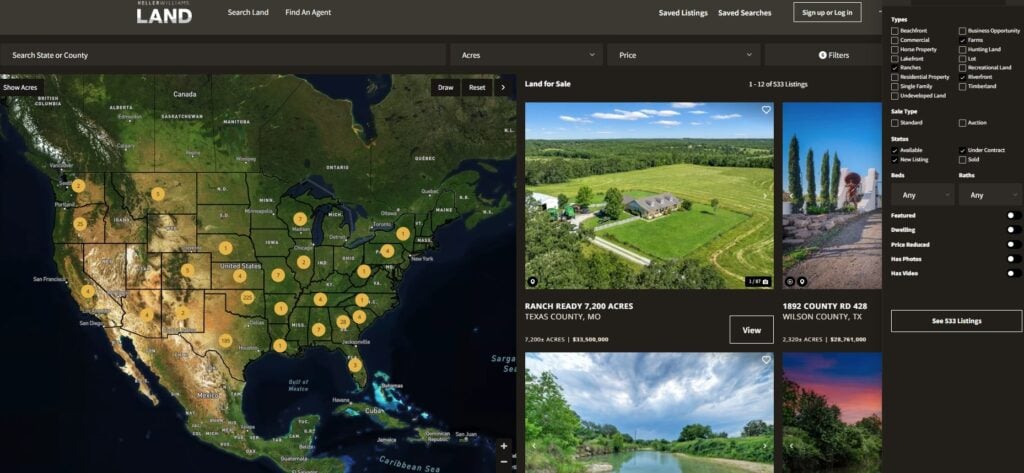Image resolution: width=1024 pixels, height=473 pixels.
Task: Open the 1/87 photo counter camera icon
Action: point(759,282)
